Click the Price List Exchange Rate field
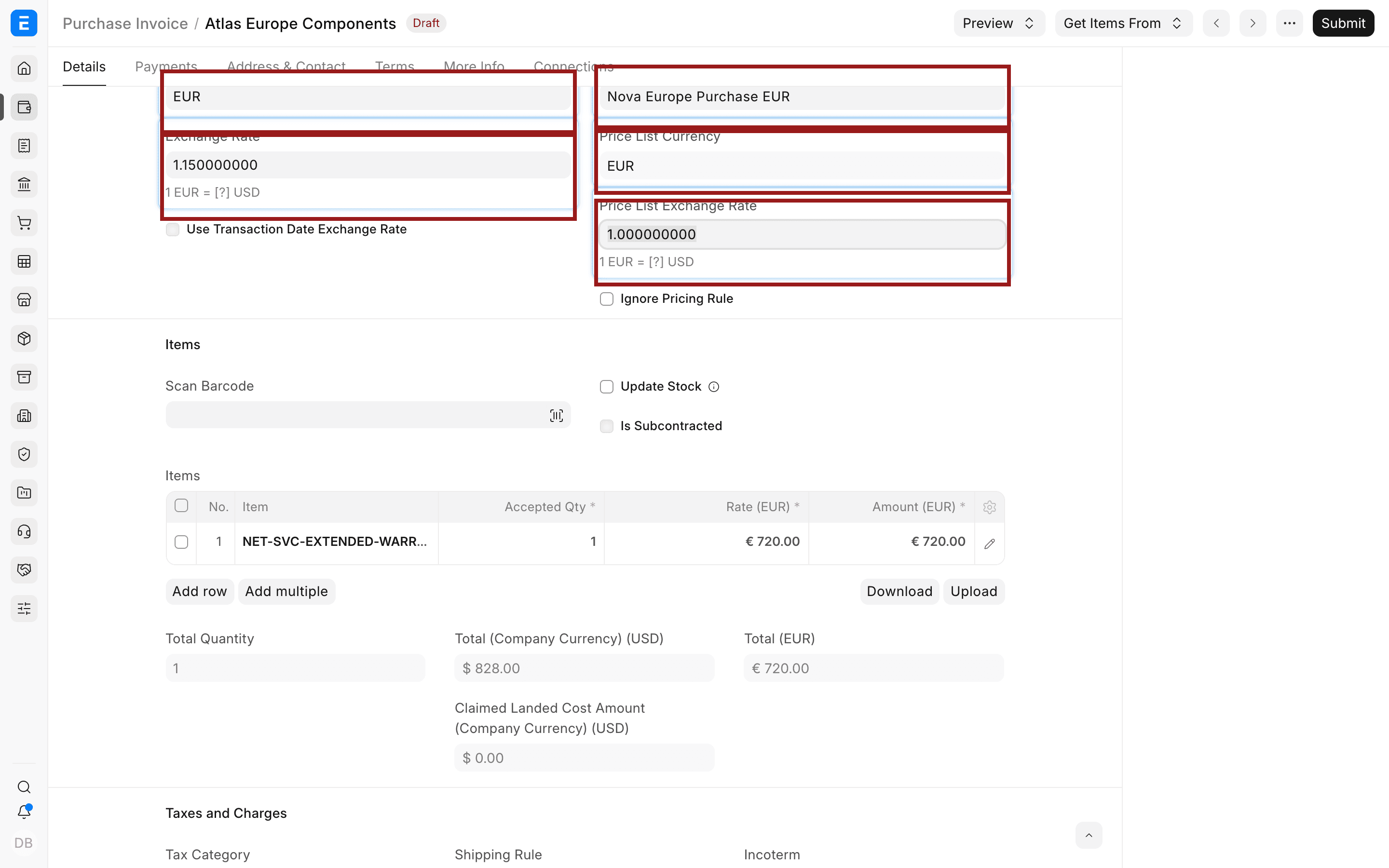This screenshot has height=868, width=1389. click(802, 234)
